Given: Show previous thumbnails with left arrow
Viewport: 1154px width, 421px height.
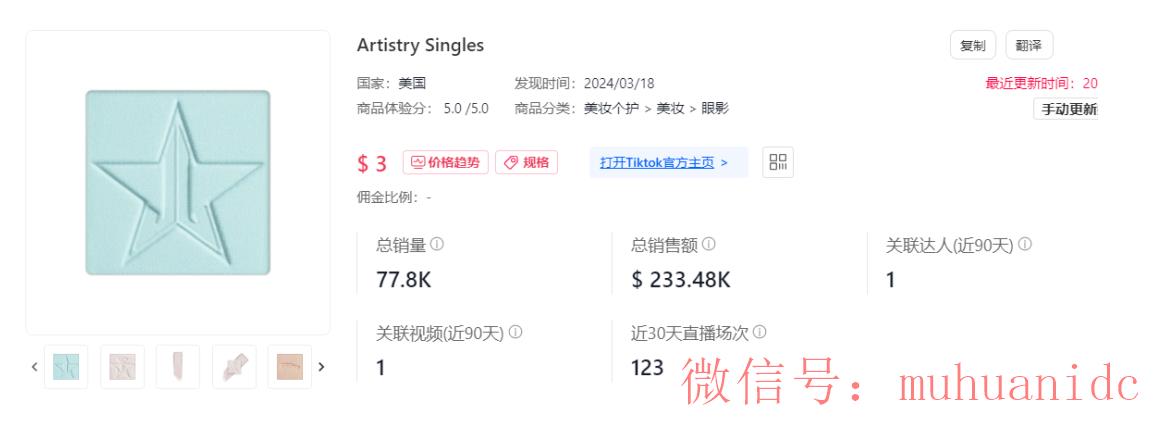Looking at the screenshot, I should [34, 367].
